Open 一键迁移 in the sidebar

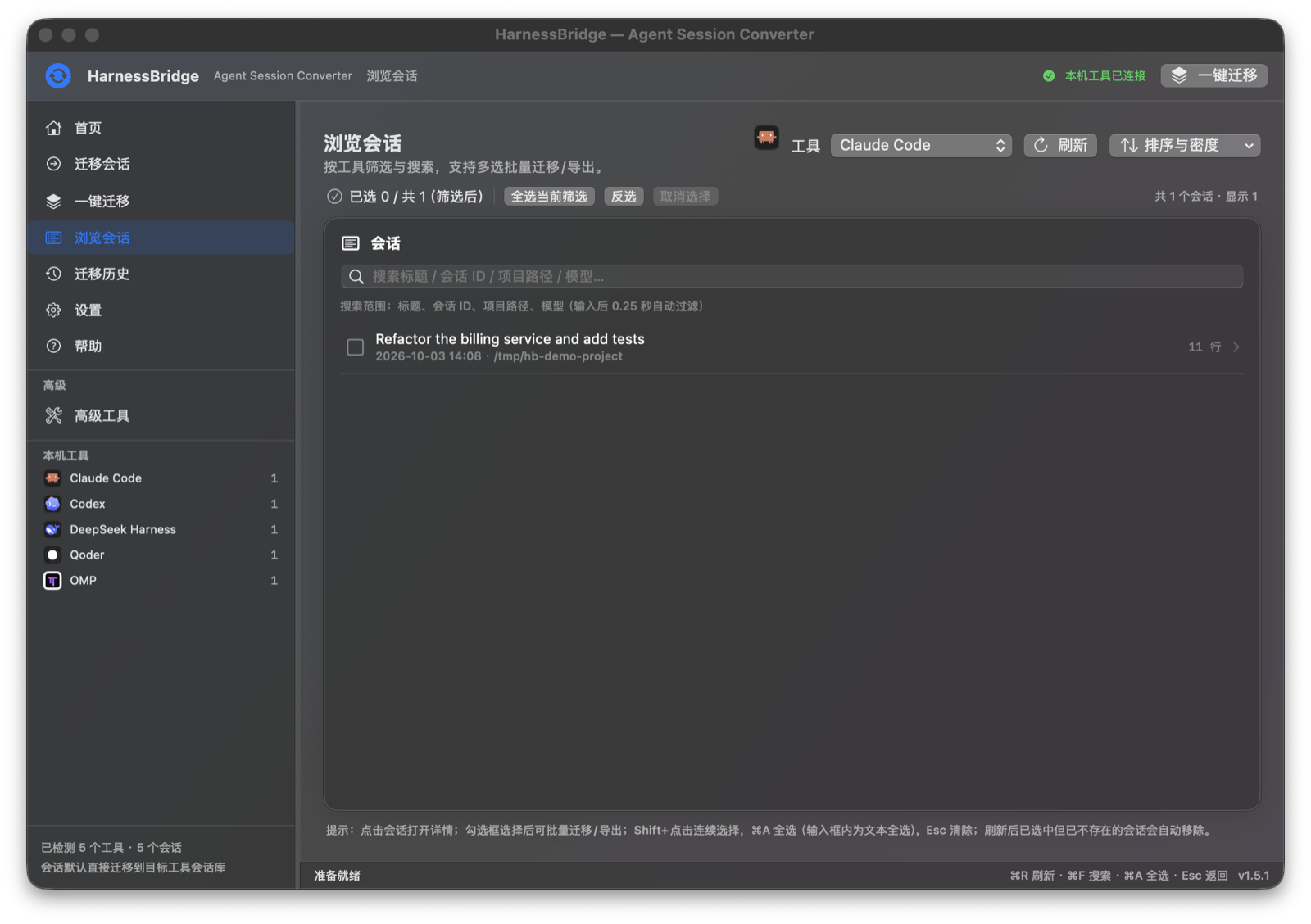click(x=161, y=201)
